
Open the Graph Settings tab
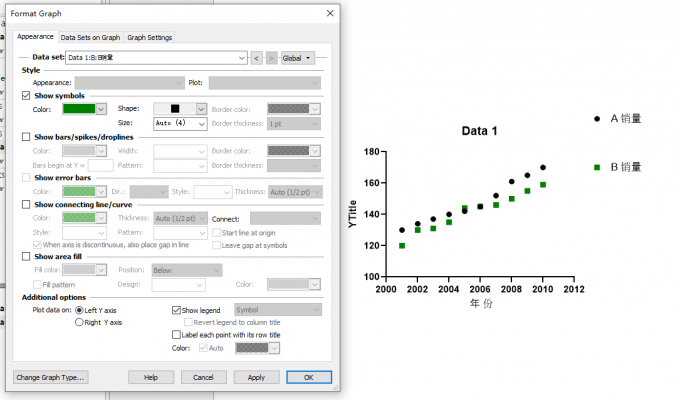point(150,37)
